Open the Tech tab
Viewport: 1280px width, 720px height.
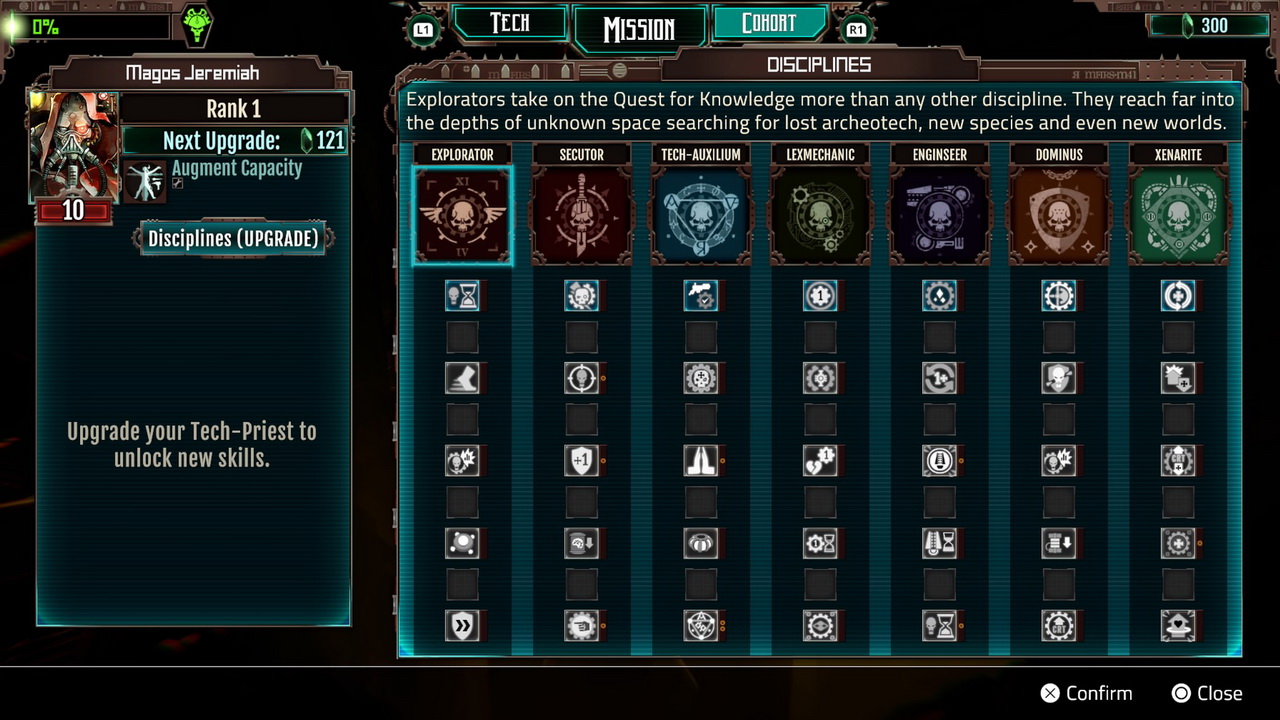point(509,24)
